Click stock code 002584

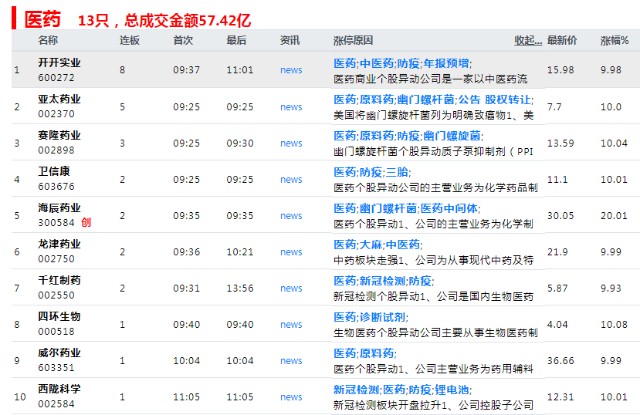56,404
